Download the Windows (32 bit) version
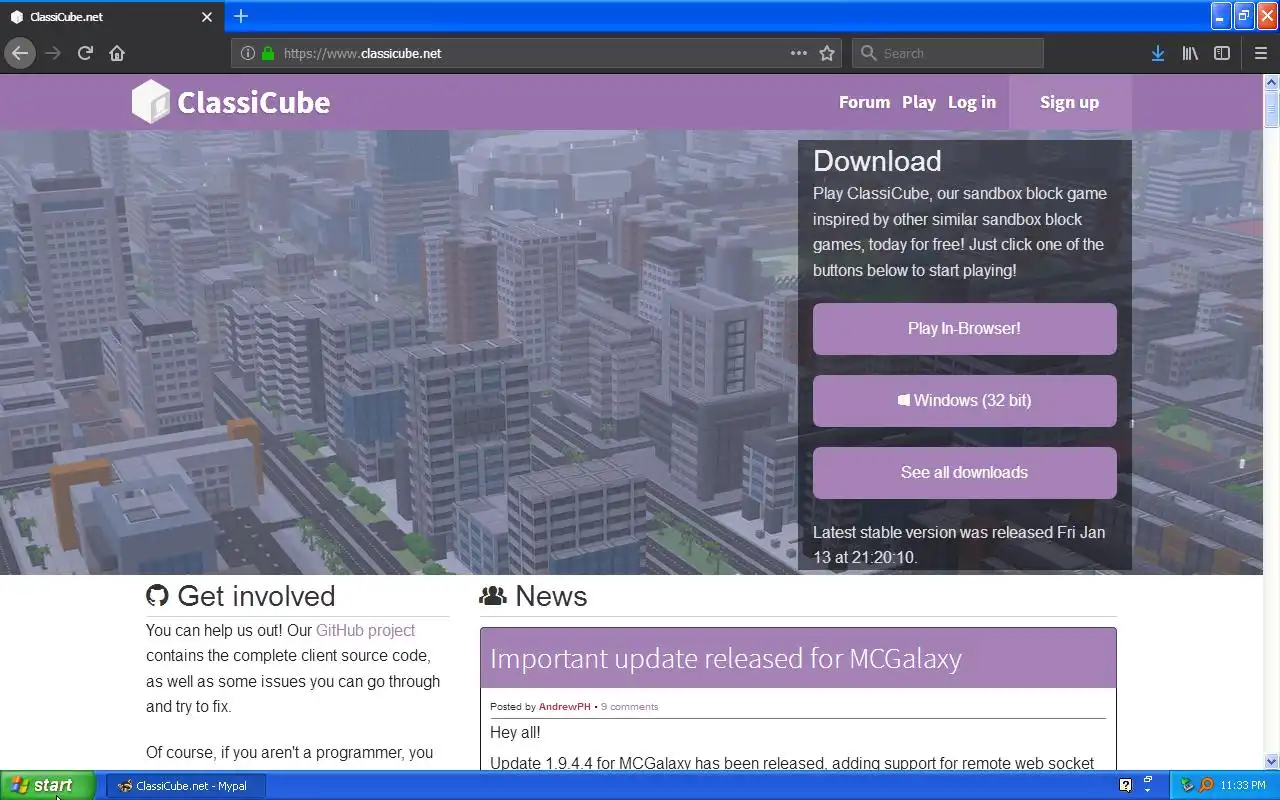This screenshot has width=1280, height=800. (x=964, y=400)
